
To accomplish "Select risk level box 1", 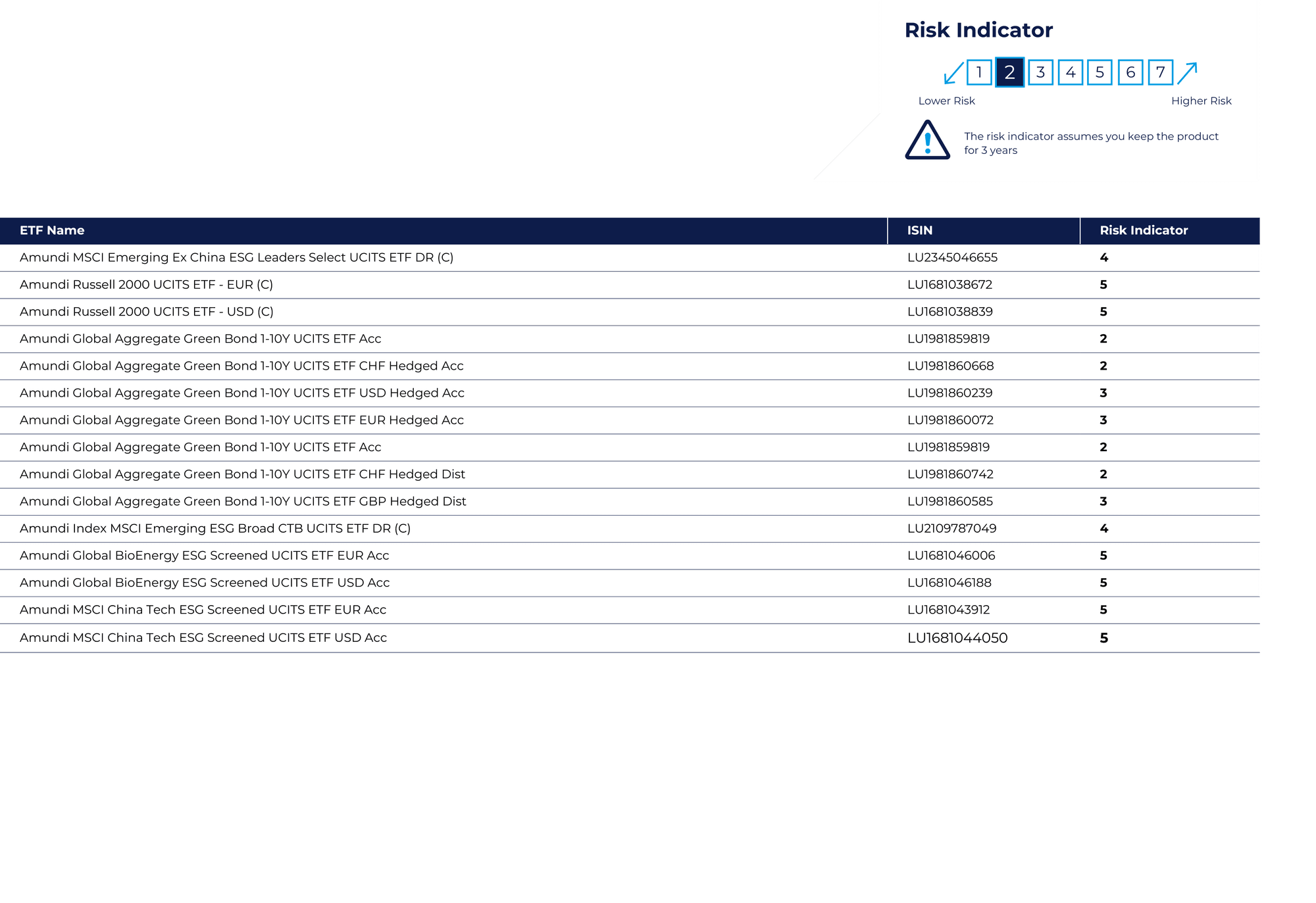I will 979,72.
